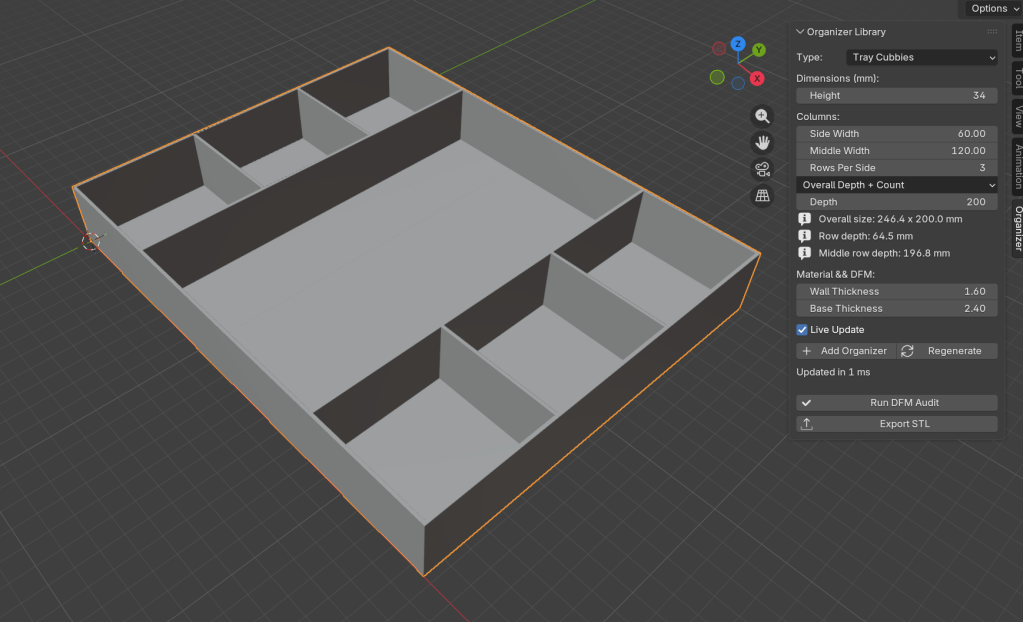The width and height of the screenshot is (1023, 622).
Task: Click the Regenerate button
Action: coord(947,351)
